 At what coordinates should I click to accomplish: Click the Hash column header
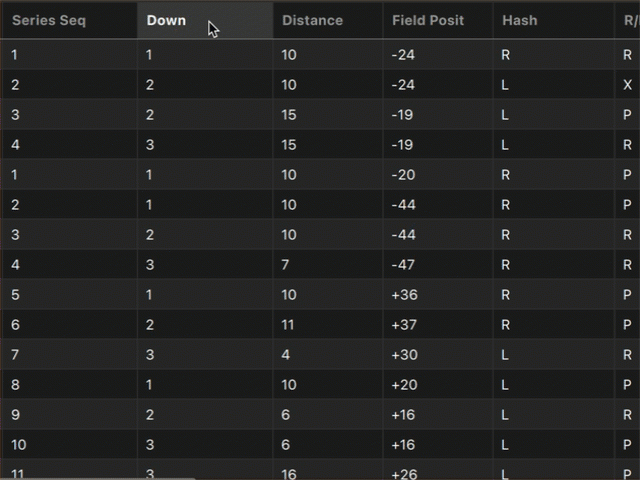(520, 20)
